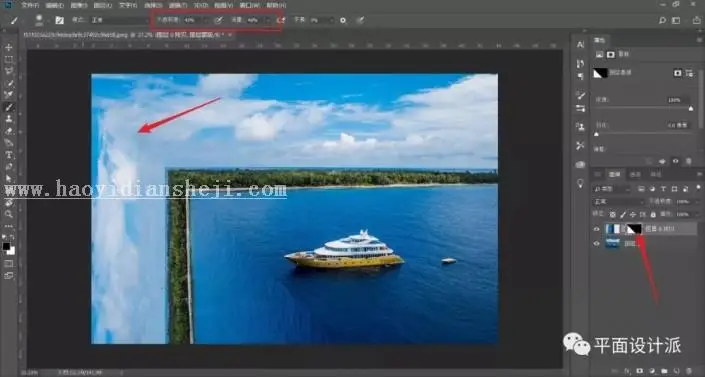This screenshot has height=377, width=705.
Task: Click the Change Screen Mode icon
Action: (8, 276)
